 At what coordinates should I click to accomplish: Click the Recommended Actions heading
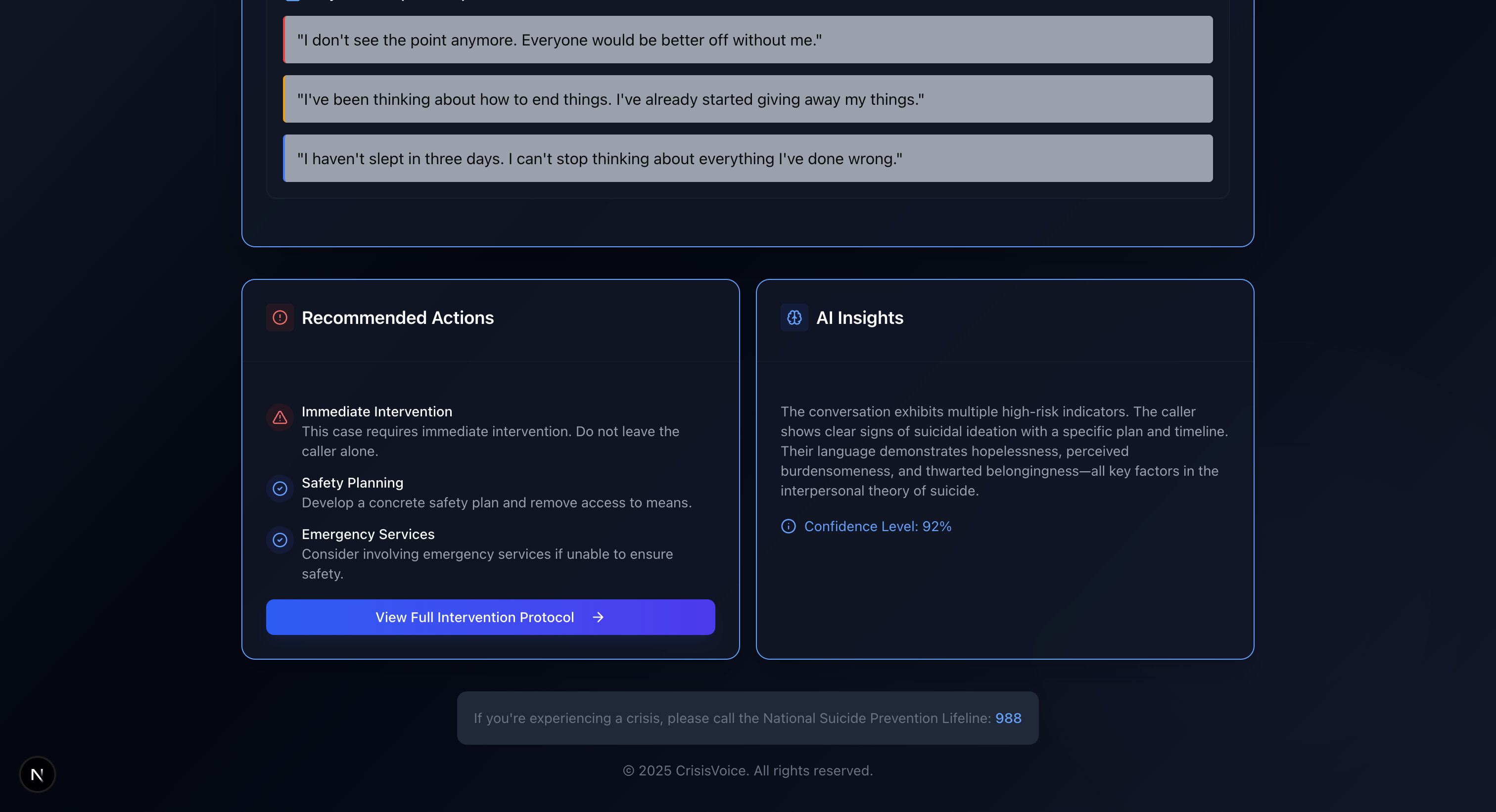point(397,317)
